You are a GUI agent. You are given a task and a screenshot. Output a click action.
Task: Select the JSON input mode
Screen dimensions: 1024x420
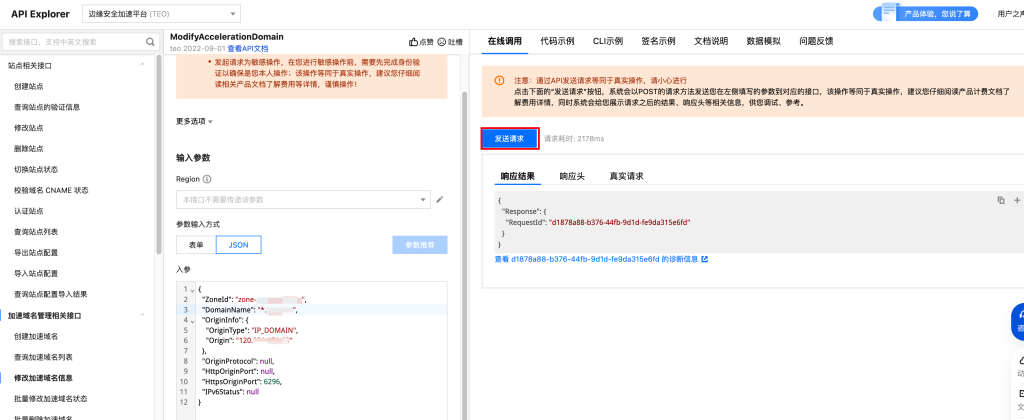pos(239,245)
